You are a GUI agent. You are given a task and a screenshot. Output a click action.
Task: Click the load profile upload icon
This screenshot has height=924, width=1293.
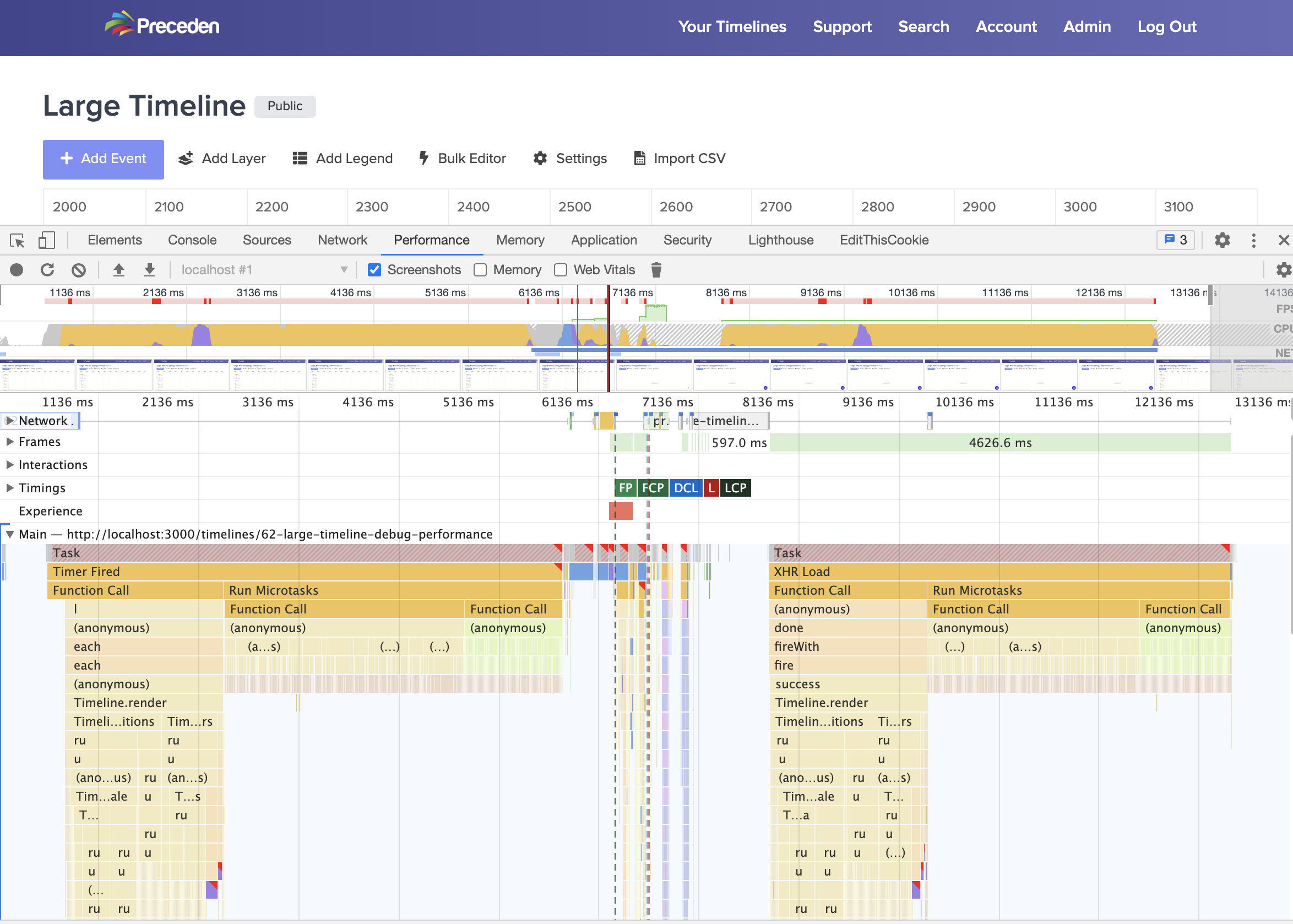tap(119, 270)
